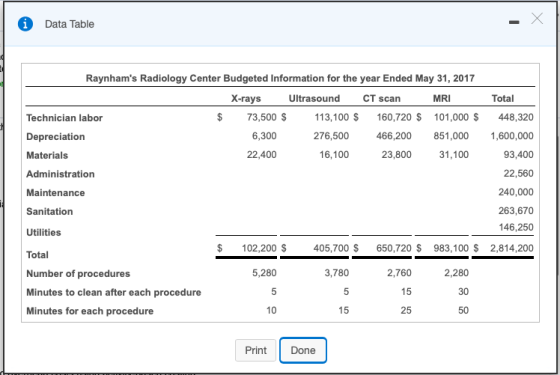Click CT scan materials value 23,800
Image resolution: width=560 pixels, height=375 pixels.
tap(396, 155)
